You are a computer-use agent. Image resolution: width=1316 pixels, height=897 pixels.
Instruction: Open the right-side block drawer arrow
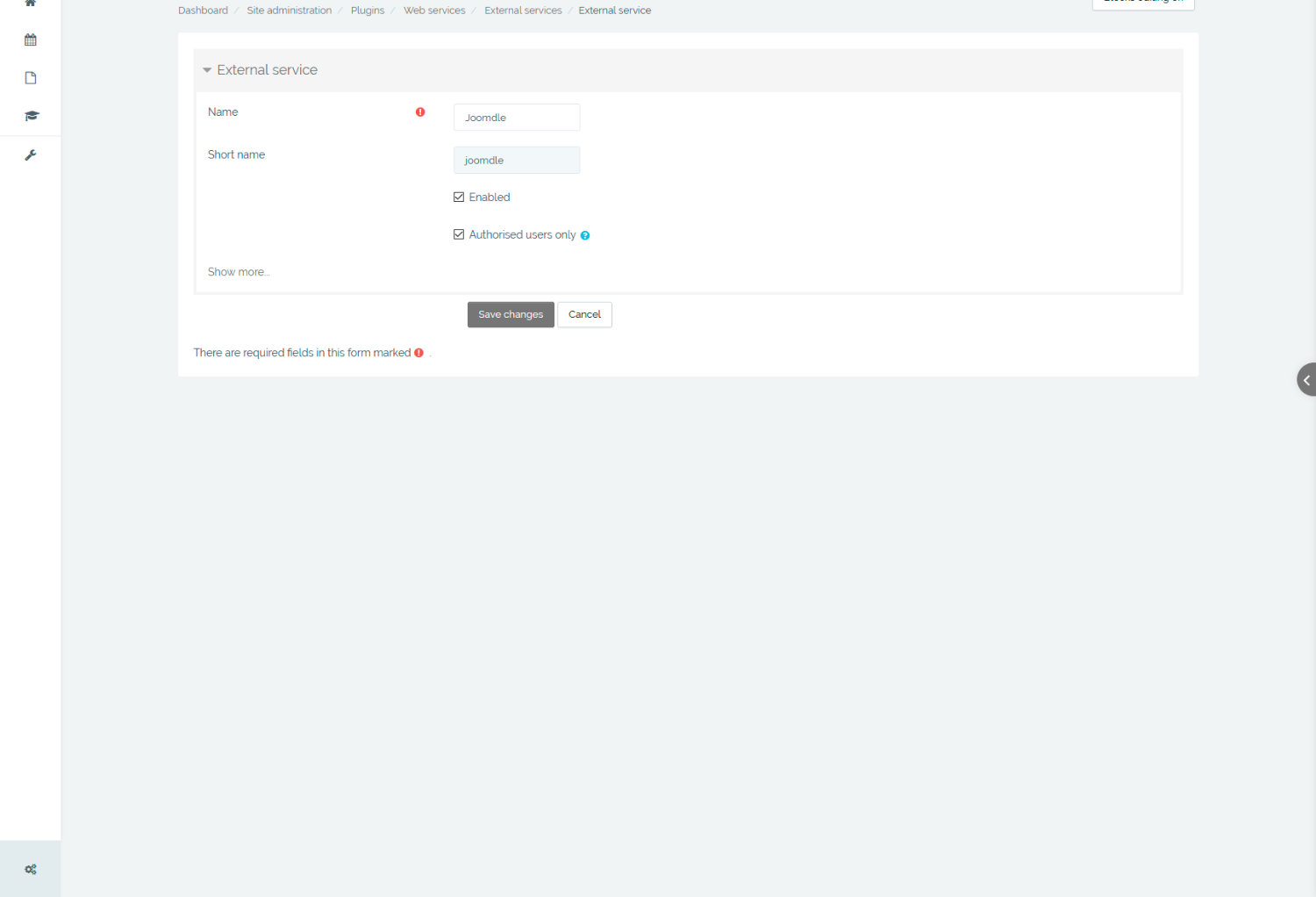coord(1305,380)
